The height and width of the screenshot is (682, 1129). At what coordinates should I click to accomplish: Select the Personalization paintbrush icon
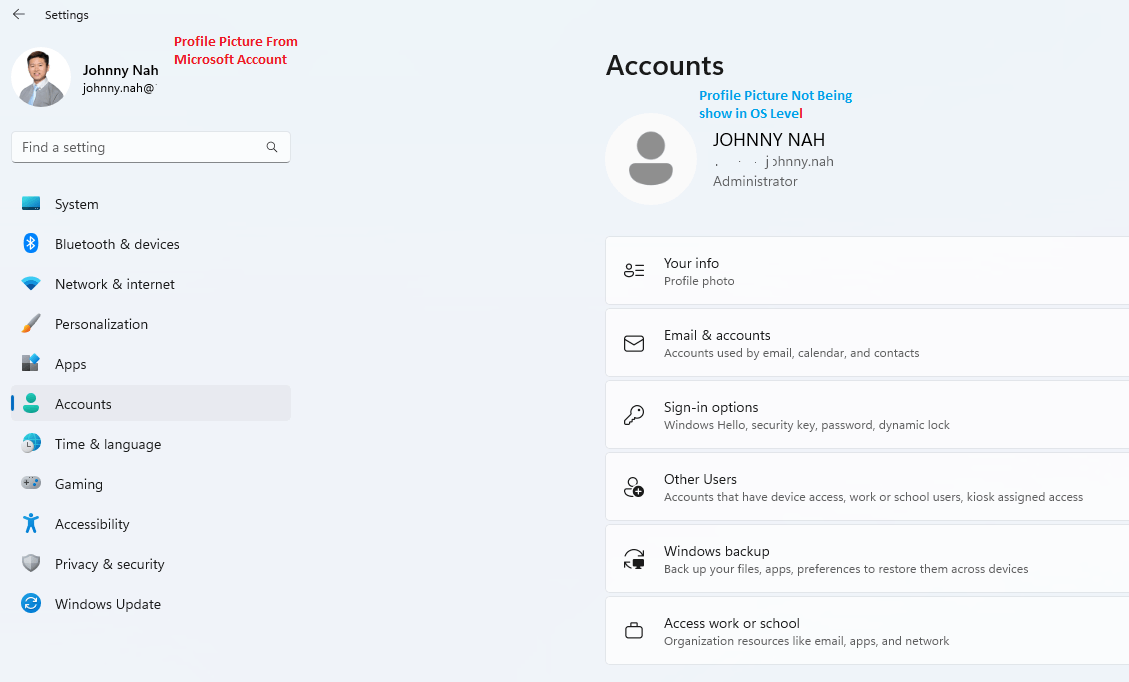(x=30, y=324)
